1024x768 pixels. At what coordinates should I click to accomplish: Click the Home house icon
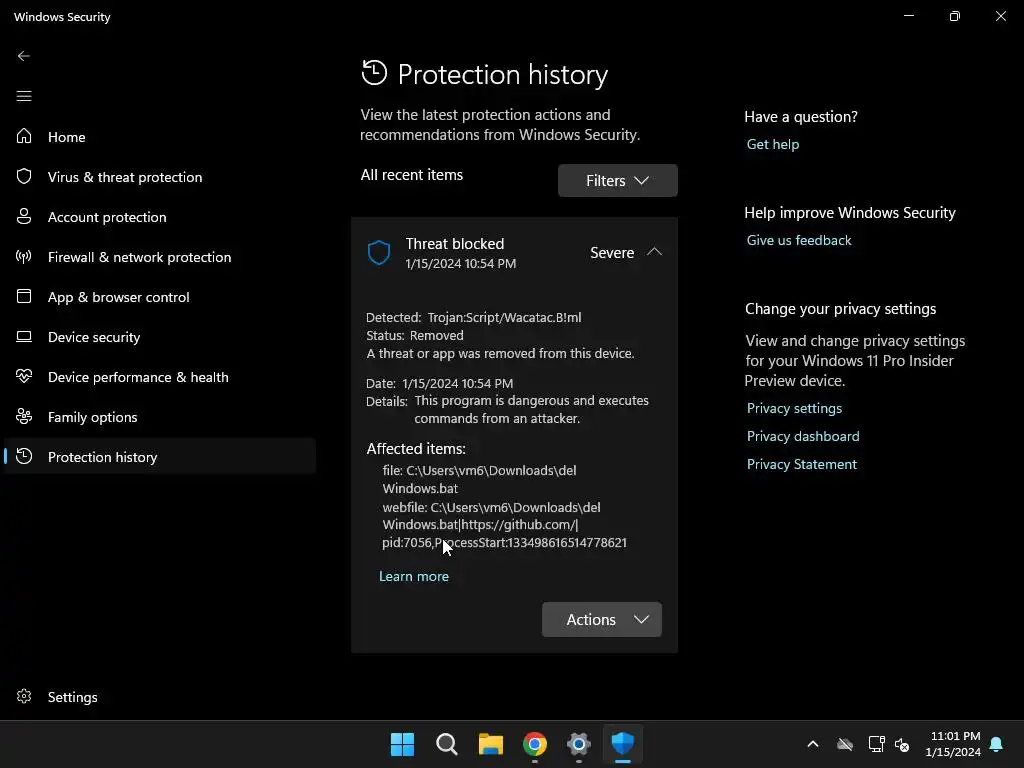[24, 136]
